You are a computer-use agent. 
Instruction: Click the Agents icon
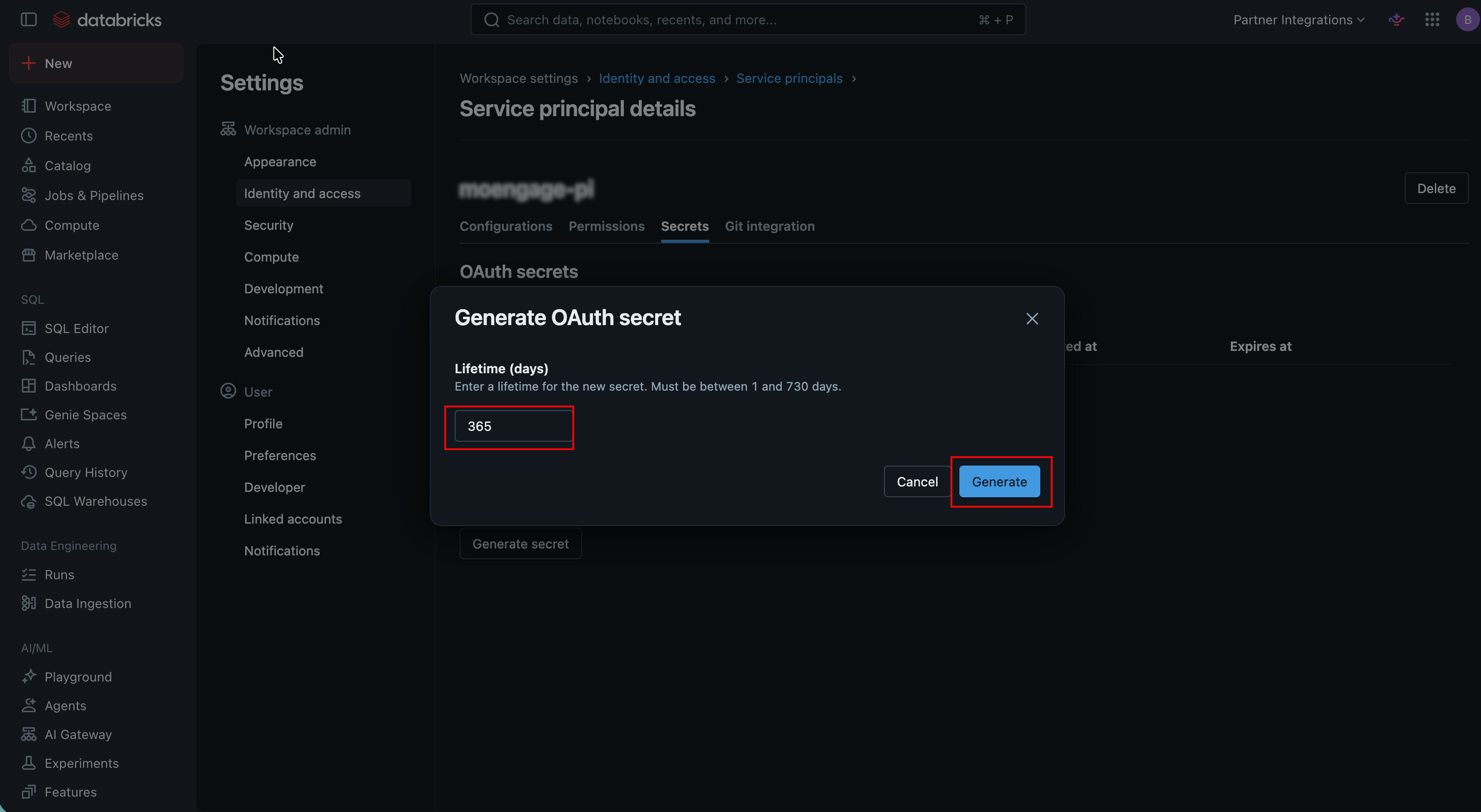coord(29,706)
